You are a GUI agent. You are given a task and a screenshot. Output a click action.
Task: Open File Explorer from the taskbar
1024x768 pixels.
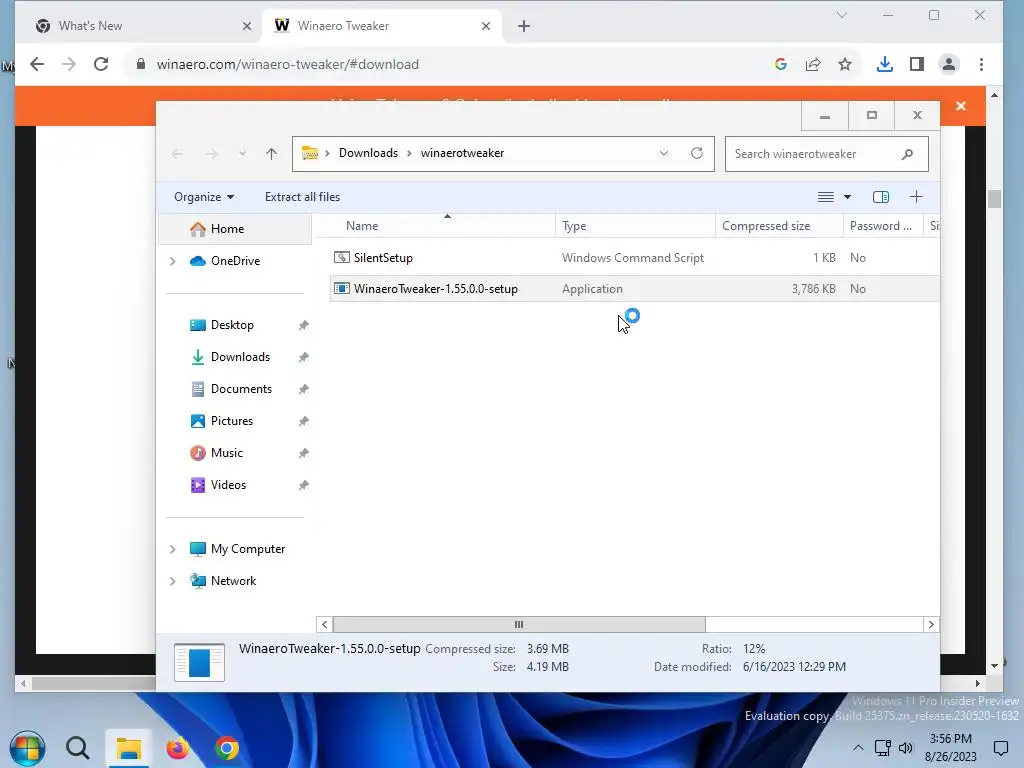(128, 748)
